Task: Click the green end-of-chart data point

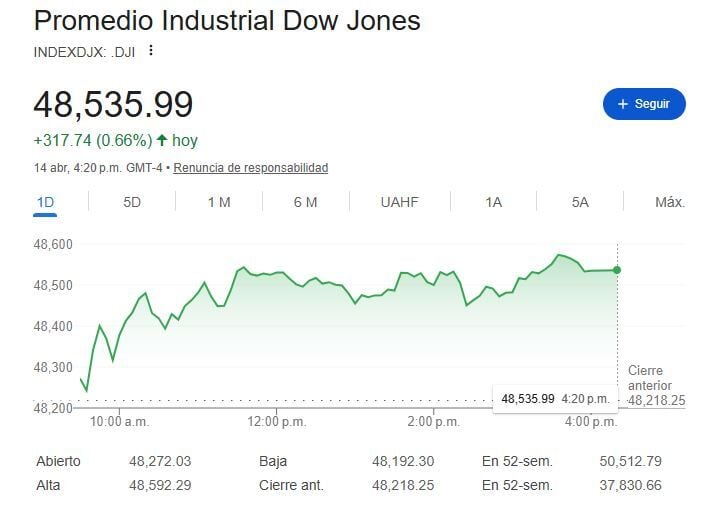Action: point(617,270)
